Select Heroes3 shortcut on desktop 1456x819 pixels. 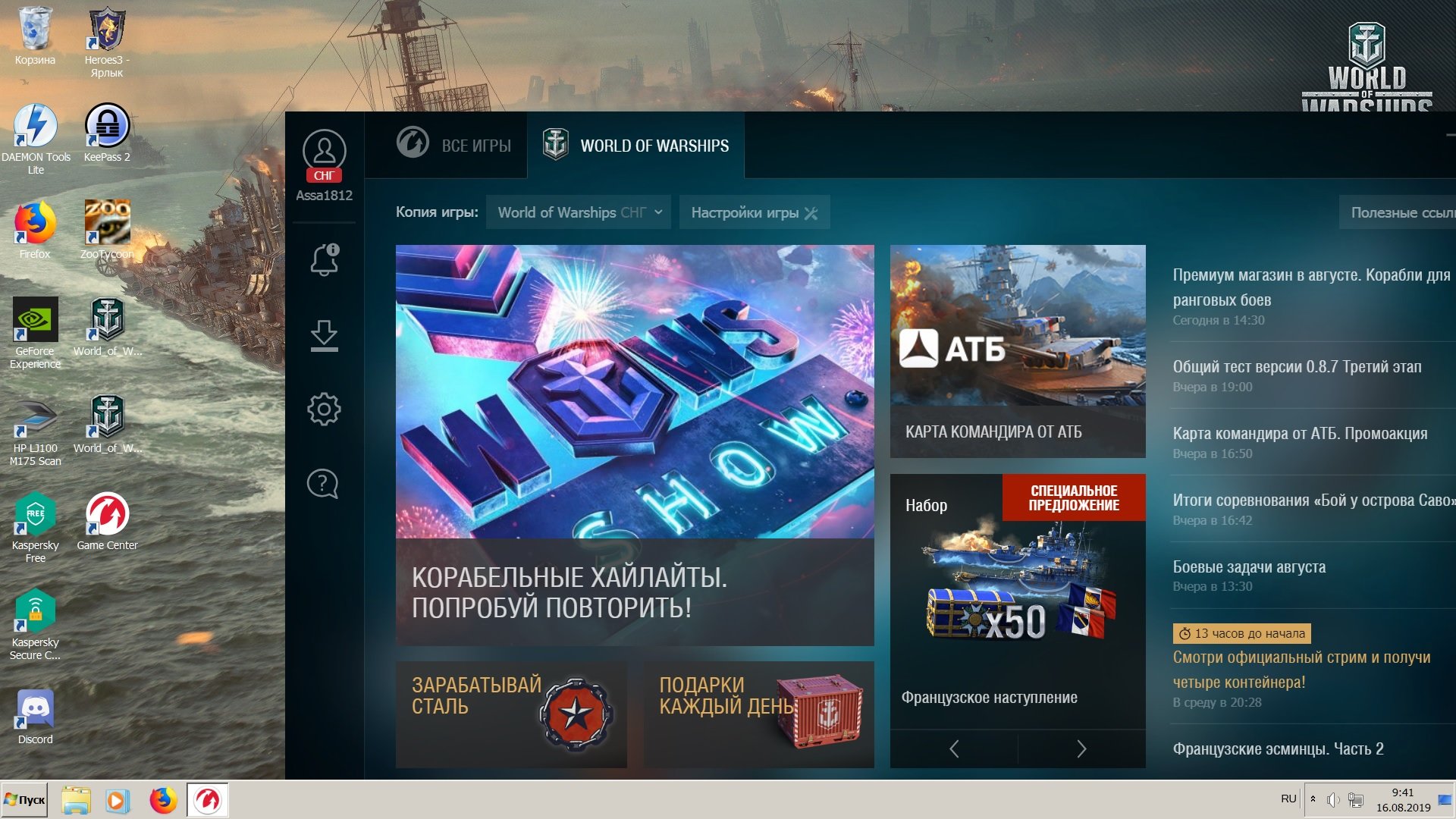point(107,42)
